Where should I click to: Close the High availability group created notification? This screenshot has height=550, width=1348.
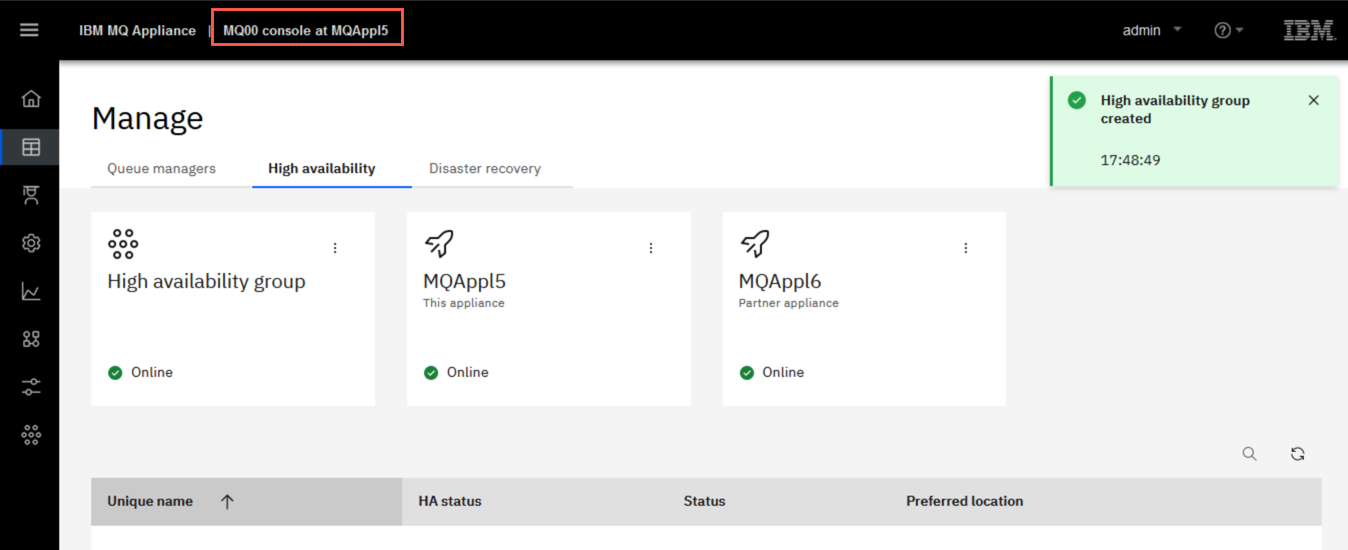point(1314,100)
